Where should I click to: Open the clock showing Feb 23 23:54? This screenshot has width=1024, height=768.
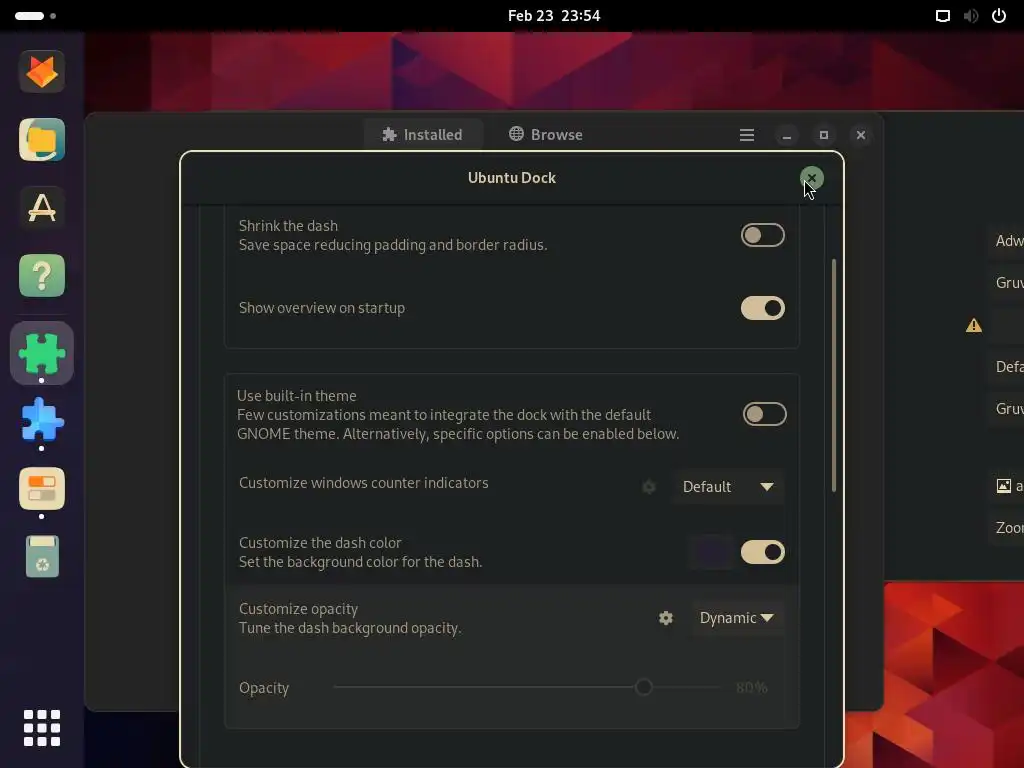554,16
